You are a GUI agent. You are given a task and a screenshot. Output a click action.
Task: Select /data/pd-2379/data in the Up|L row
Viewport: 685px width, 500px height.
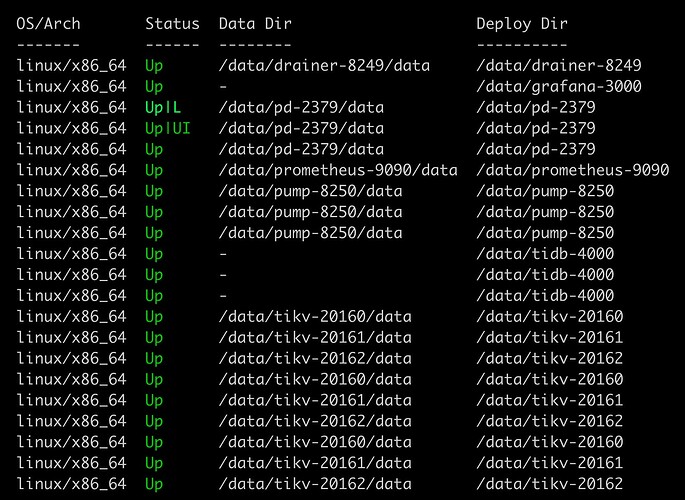pyautogui.click(x=301, y=107)
